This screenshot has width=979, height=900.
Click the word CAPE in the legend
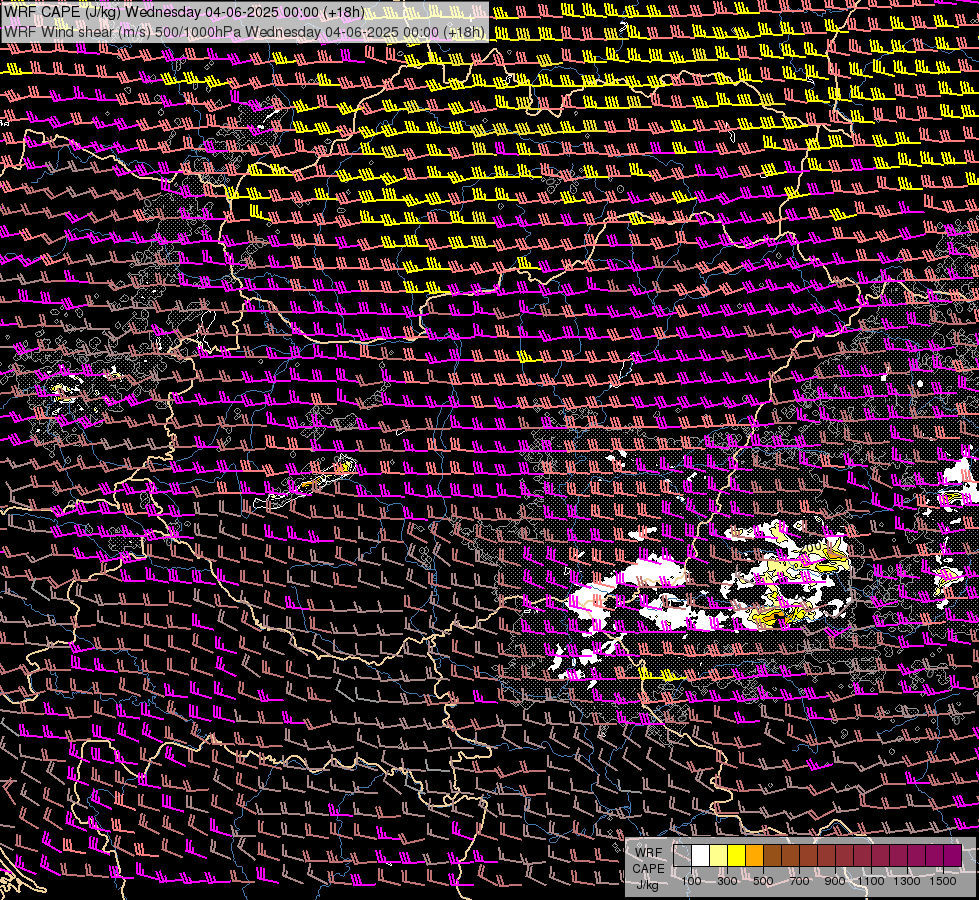click(x=648, y=869)
